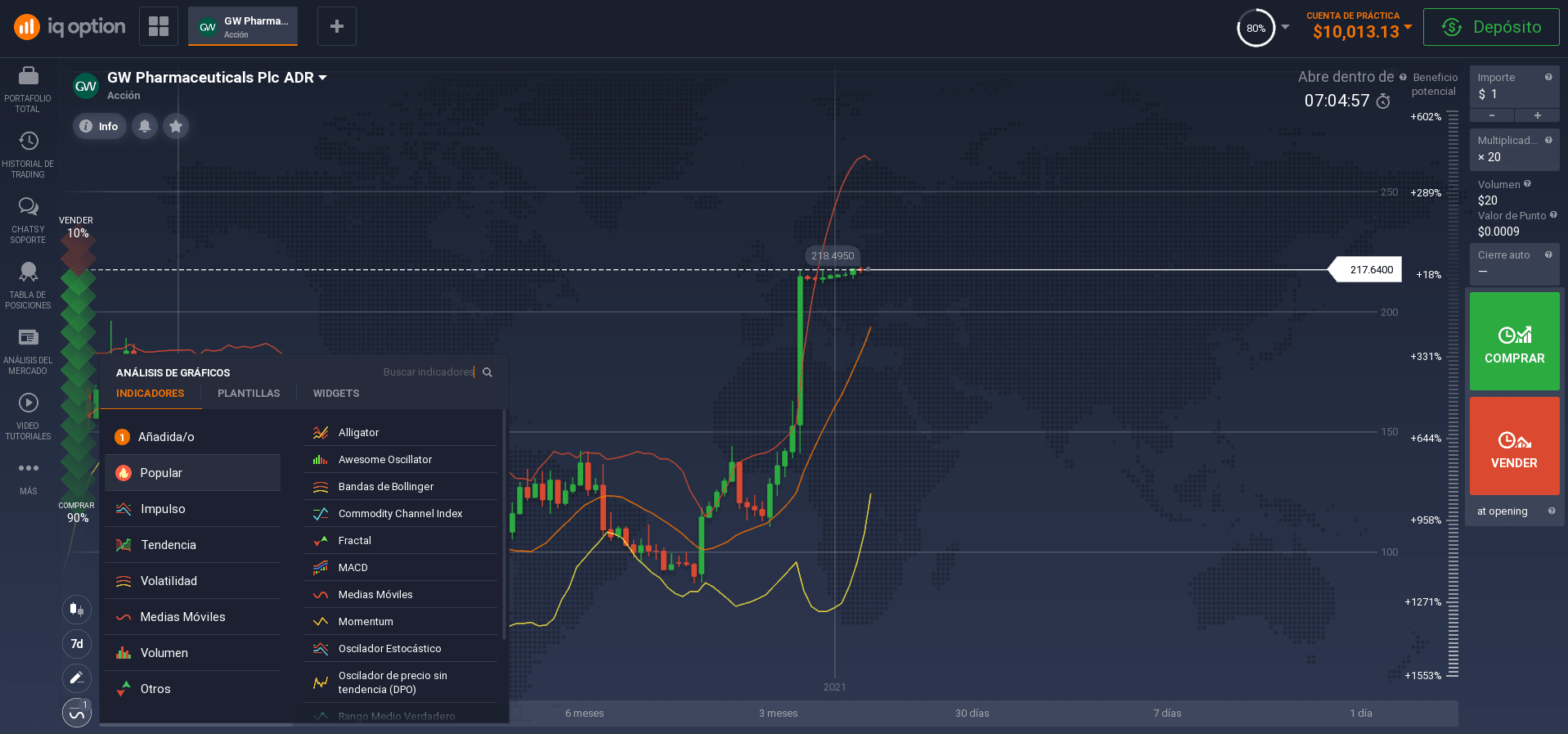Select the Impulso indicator category

[x=193, y=509]
